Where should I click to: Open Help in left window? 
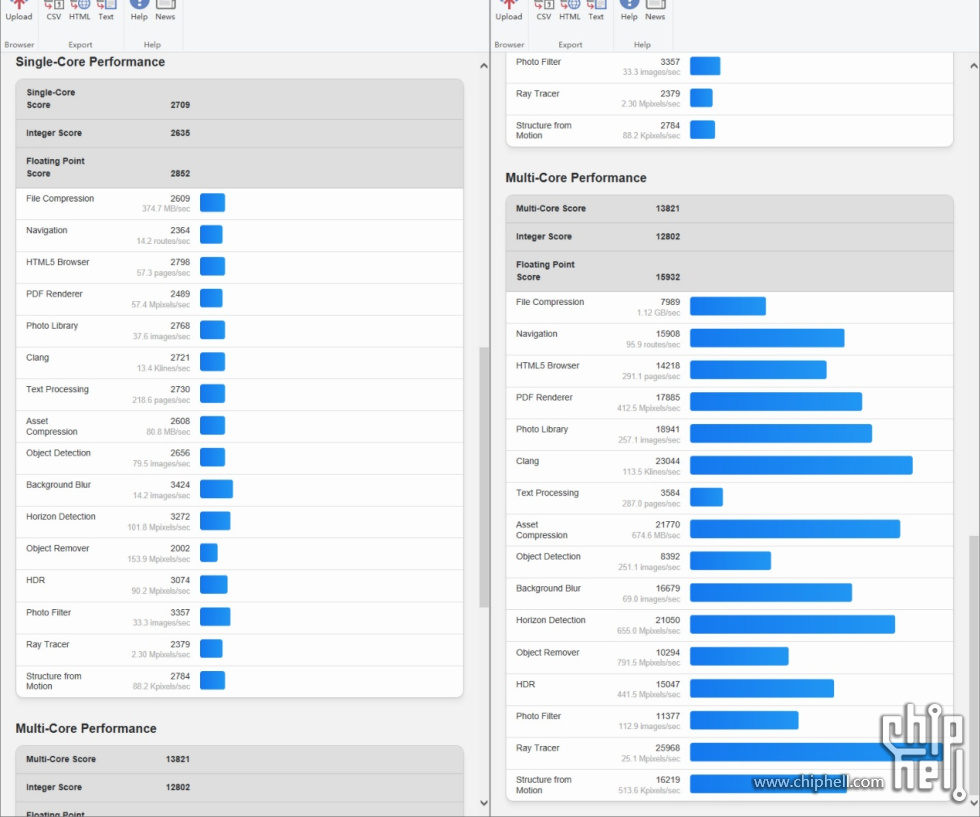[x=139, y=9]
